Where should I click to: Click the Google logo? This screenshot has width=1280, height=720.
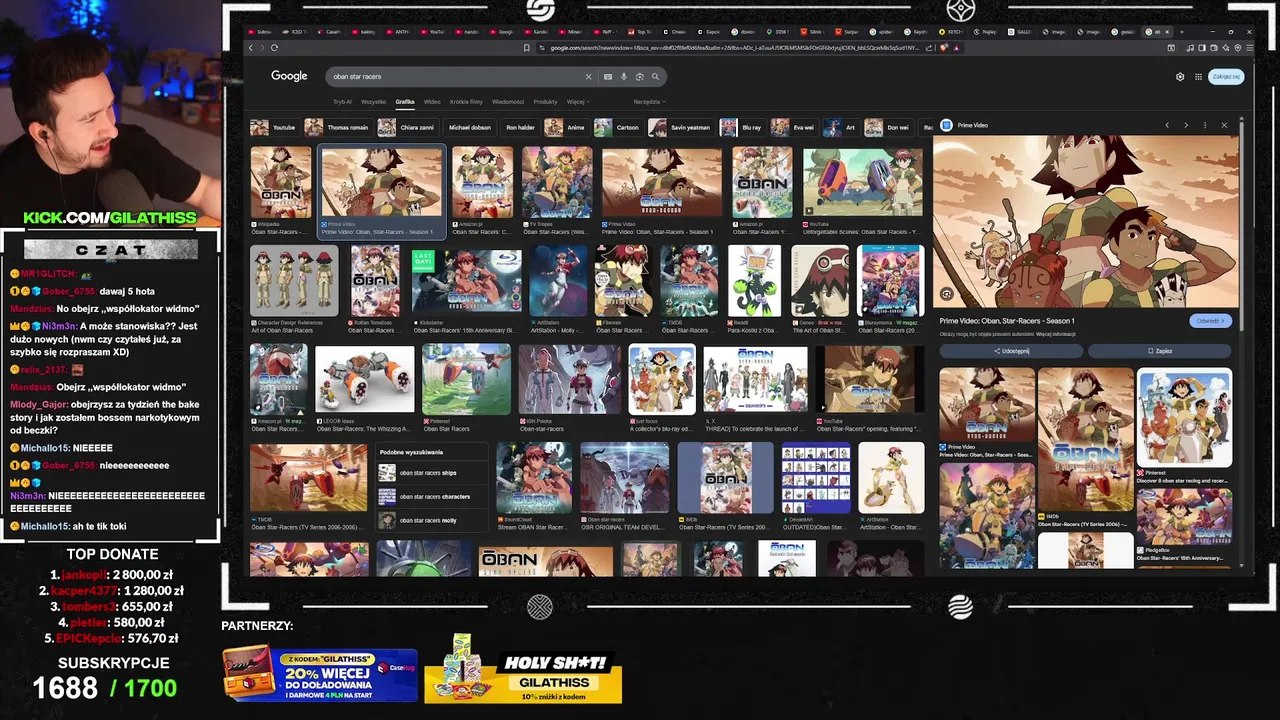click(x=289, y=76)
